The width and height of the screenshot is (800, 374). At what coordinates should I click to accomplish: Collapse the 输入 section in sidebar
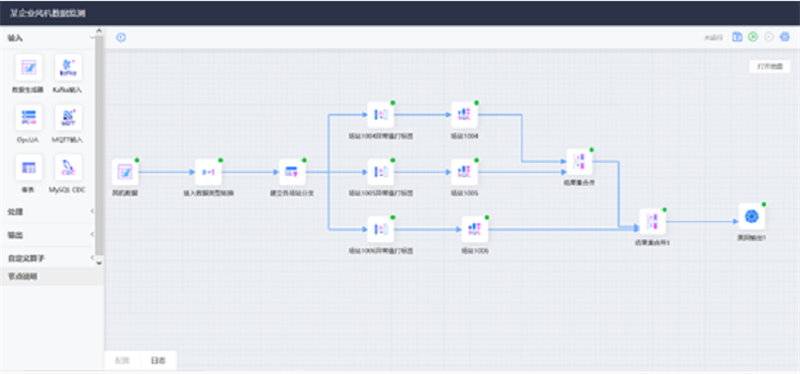point(92,38)
